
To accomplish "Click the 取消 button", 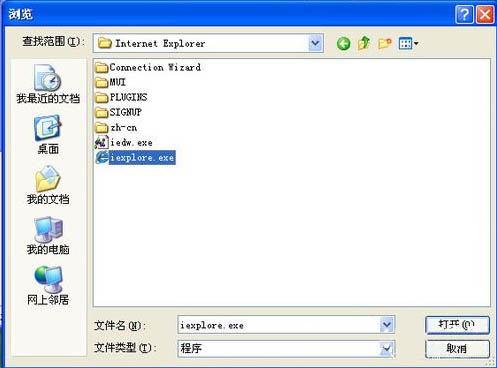I will [x=457, y=349].
